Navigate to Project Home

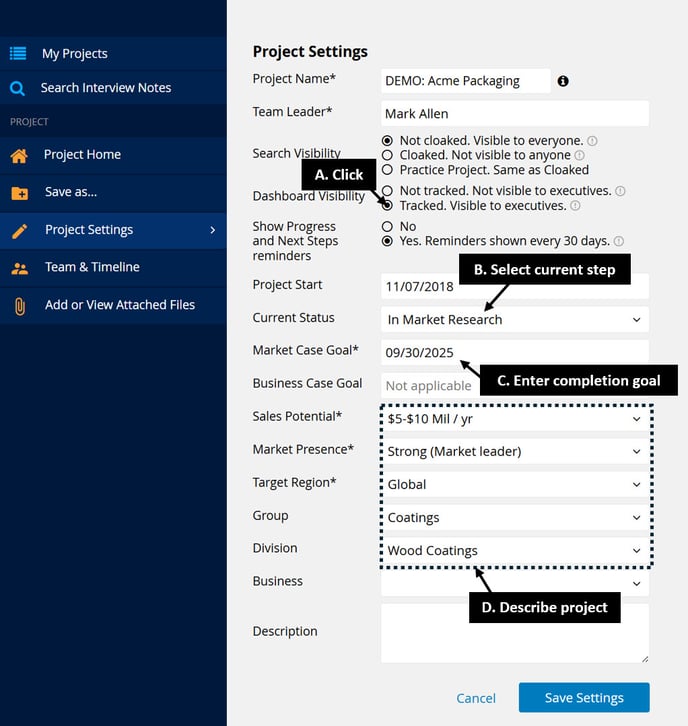tap(113, 155)
